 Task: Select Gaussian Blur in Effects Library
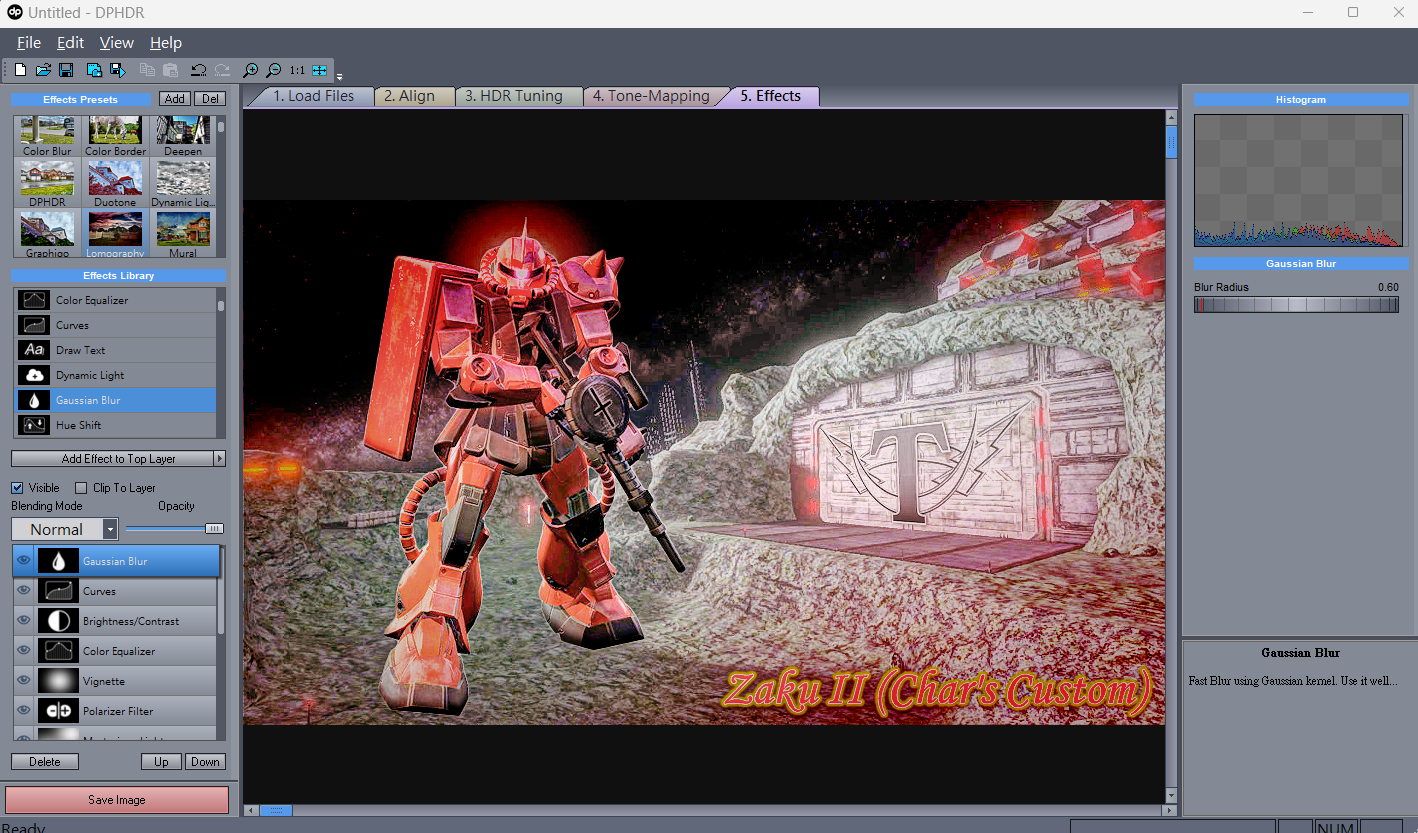click(x=115, y=400)
